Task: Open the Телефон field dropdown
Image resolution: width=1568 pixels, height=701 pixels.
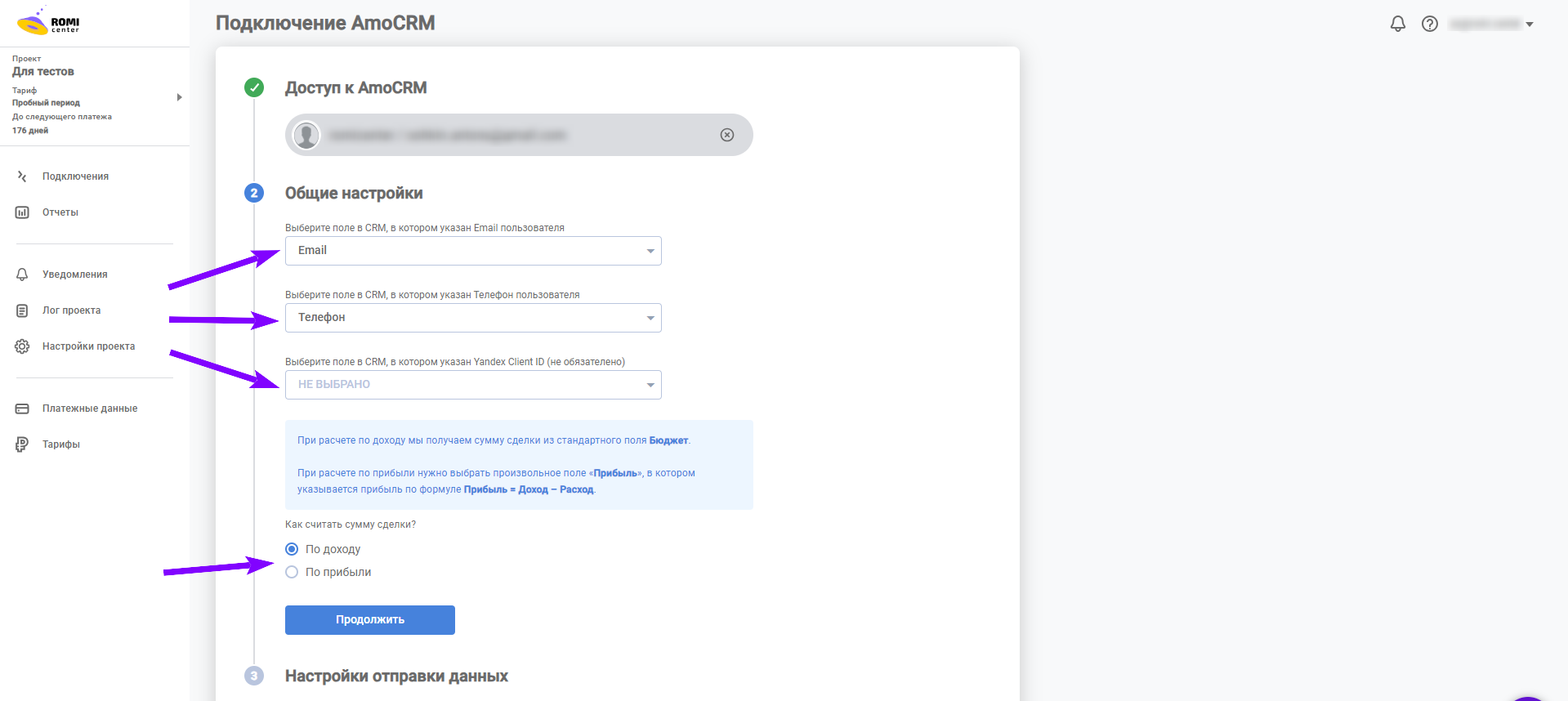Action: [473, 318]
